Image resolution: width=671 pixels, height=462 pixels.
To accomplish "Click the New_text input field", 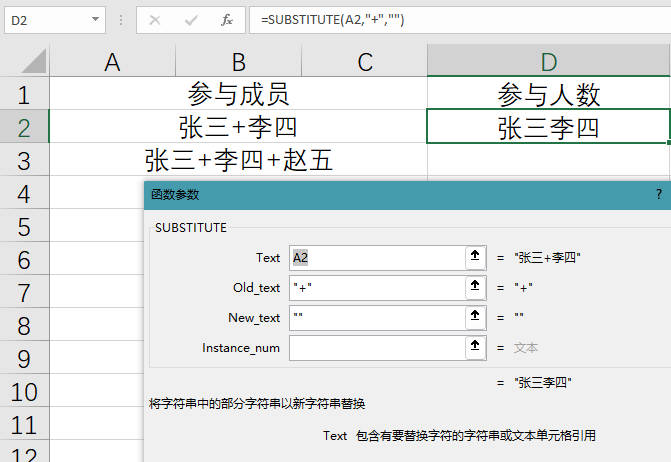I will click(375, 317).
